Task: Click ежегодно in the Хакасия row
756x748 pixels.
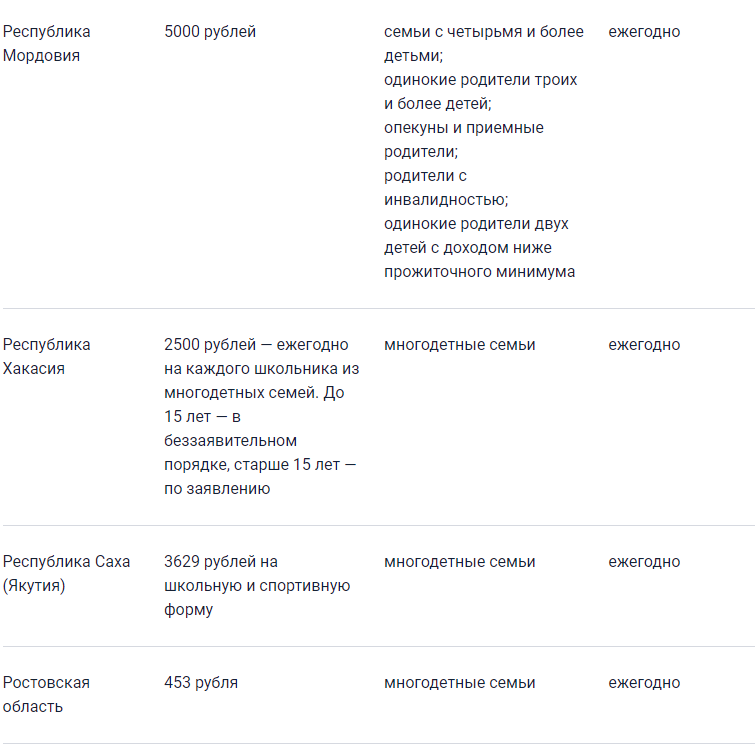Action: point(644,345)
